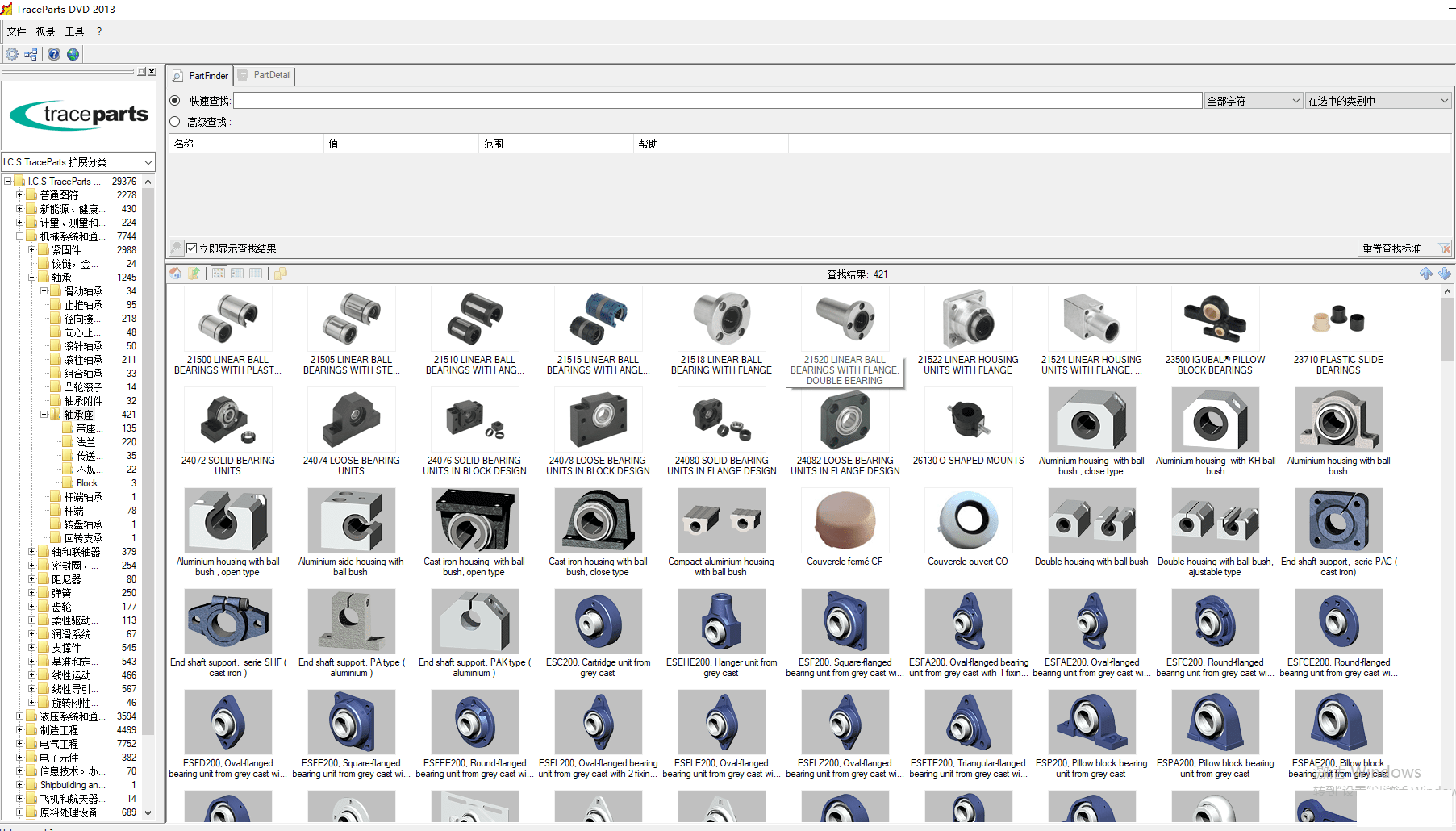Open the 工具 menu

74,31
